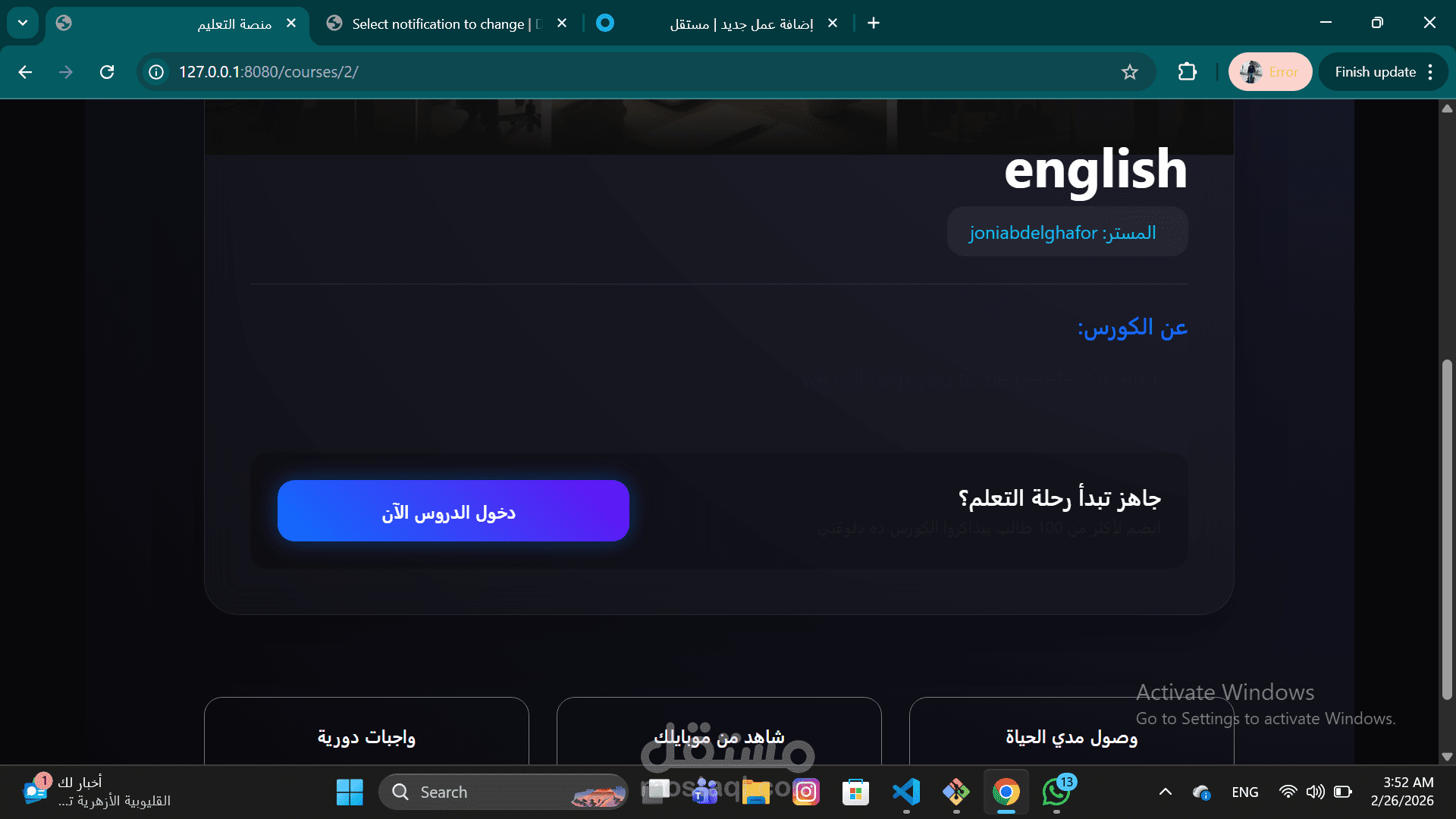Image resolution: width=1456 pixels, height=819 pixels.
Task: Open Visual Studio Code from taskbar
Action: click(906, 792)
